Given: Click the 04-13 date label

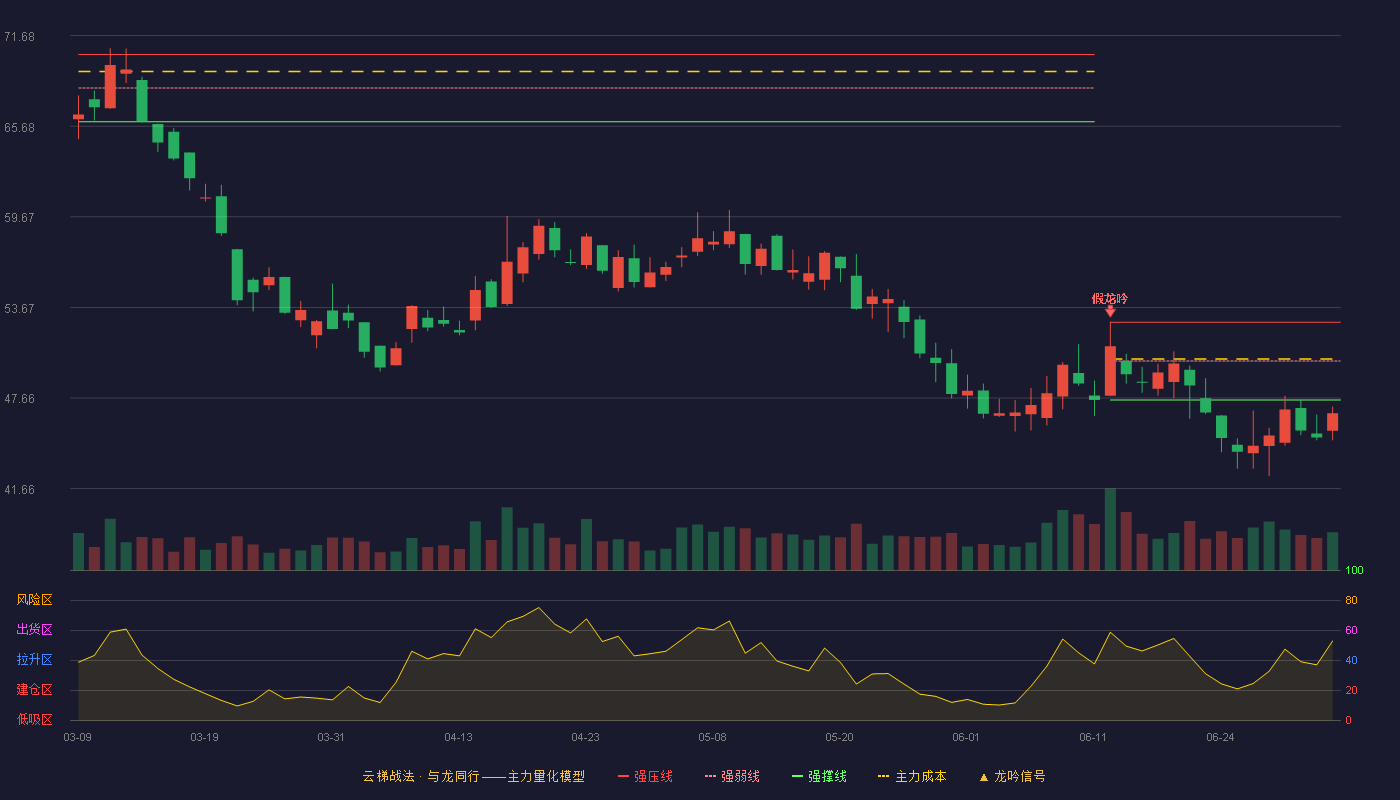Looking at the screenshot, I should 458,737.
